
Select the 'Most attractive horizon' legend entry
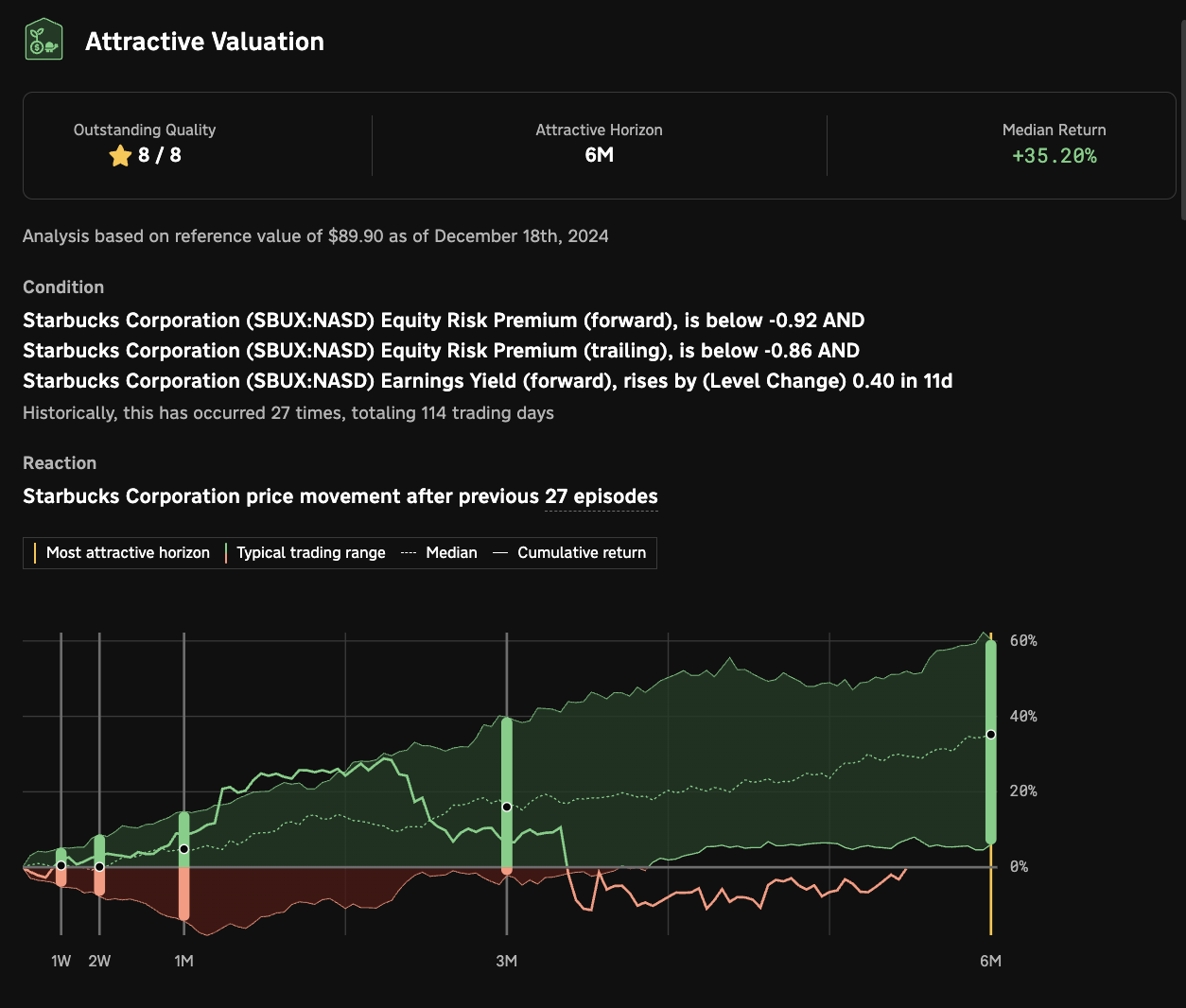[x=121, y=553]
